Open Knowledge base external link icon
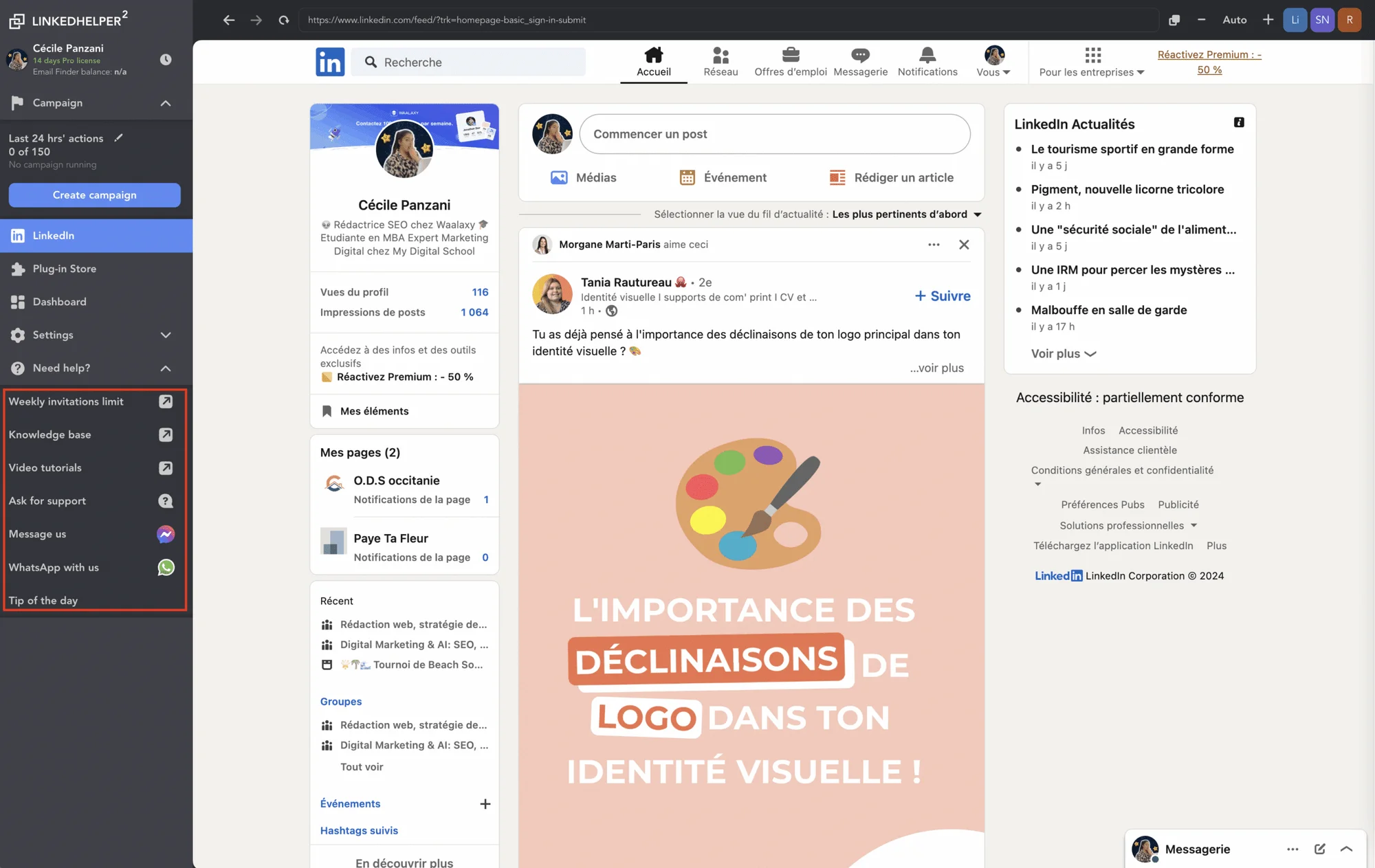1375x868 pixels. click(166, 434)
